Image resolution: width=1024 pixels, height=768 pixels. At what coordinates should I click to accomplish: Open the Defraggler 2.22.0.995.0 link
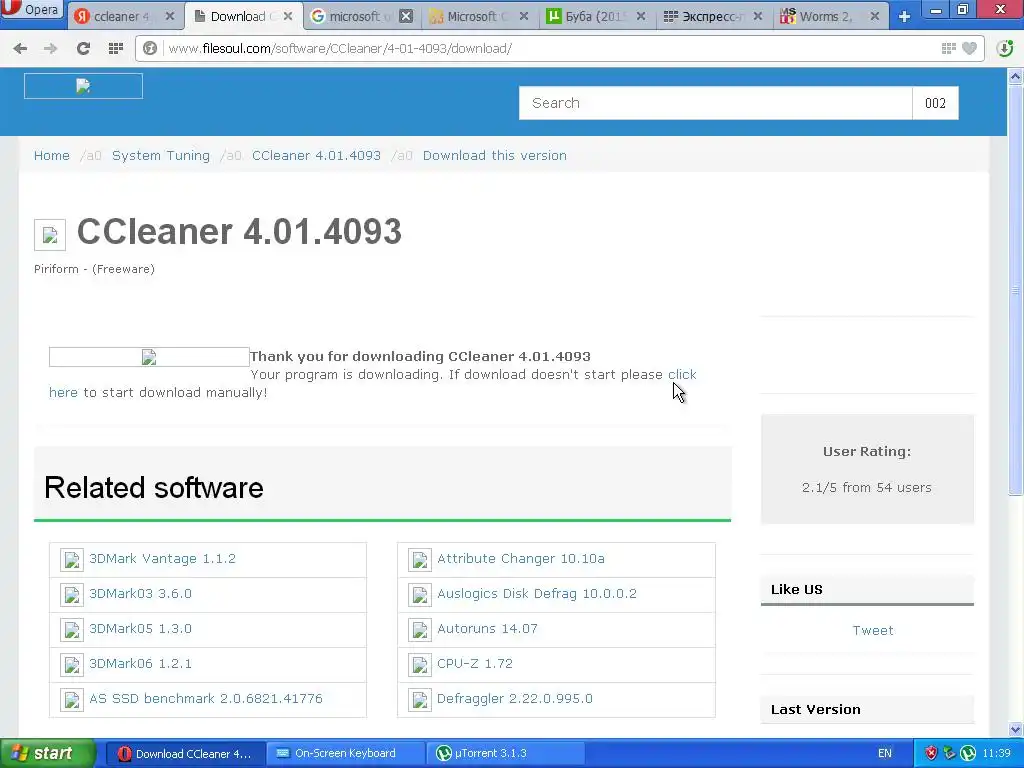click(515, 699)
